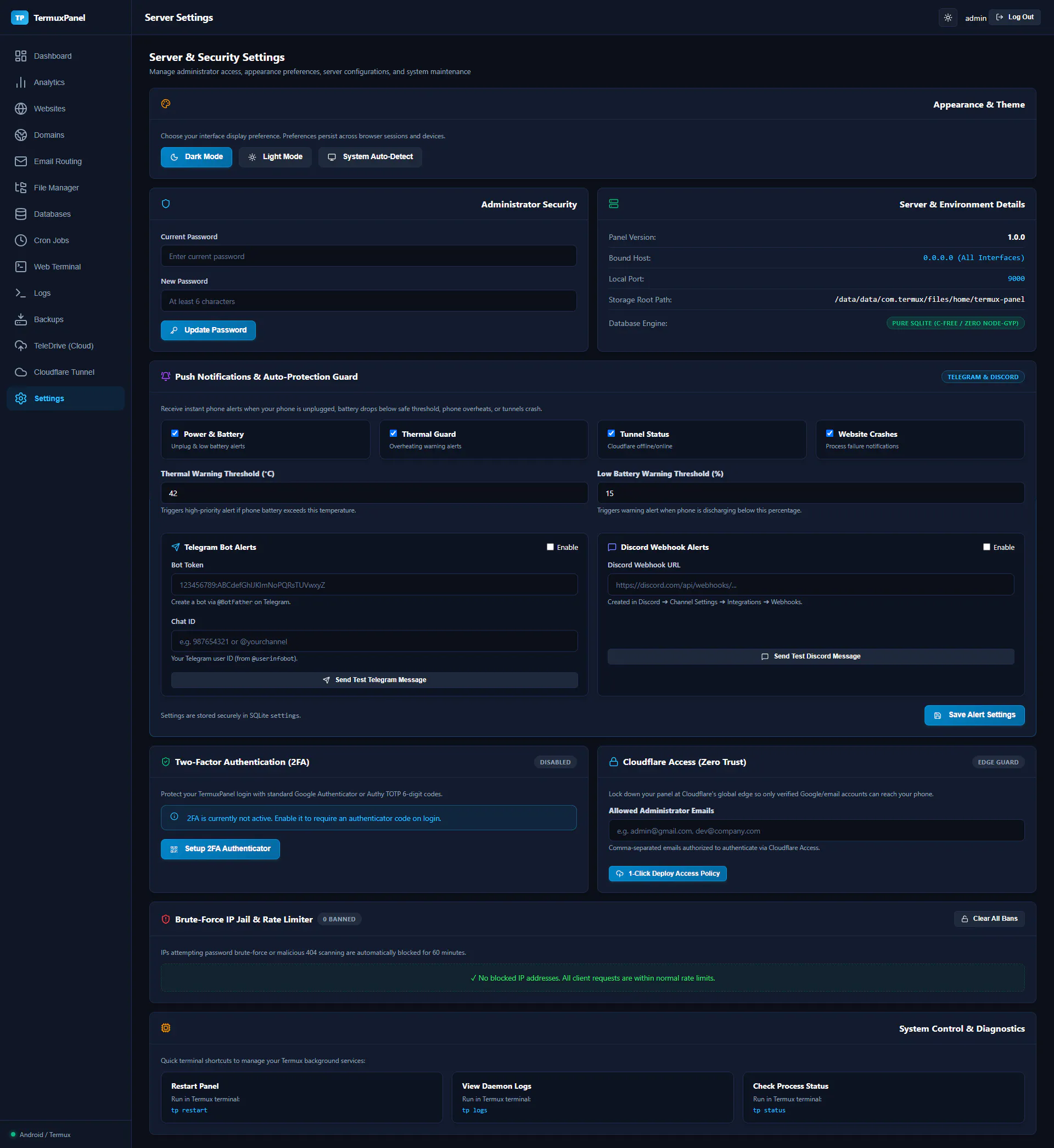1054x1148 pixels.
Task: Choose System Auto-Detect theme
Action: (x=370, y=157)
